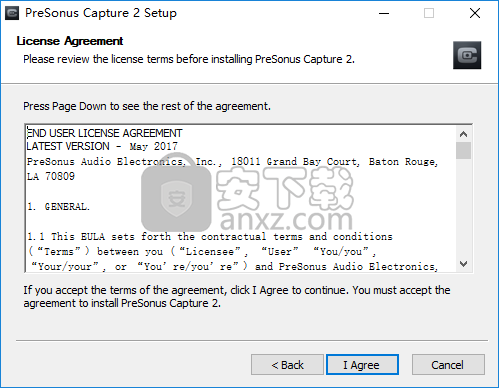This screenshot has height=388, width=499.
Task: Click the License Agreement page heading
Action: point(70,41)
